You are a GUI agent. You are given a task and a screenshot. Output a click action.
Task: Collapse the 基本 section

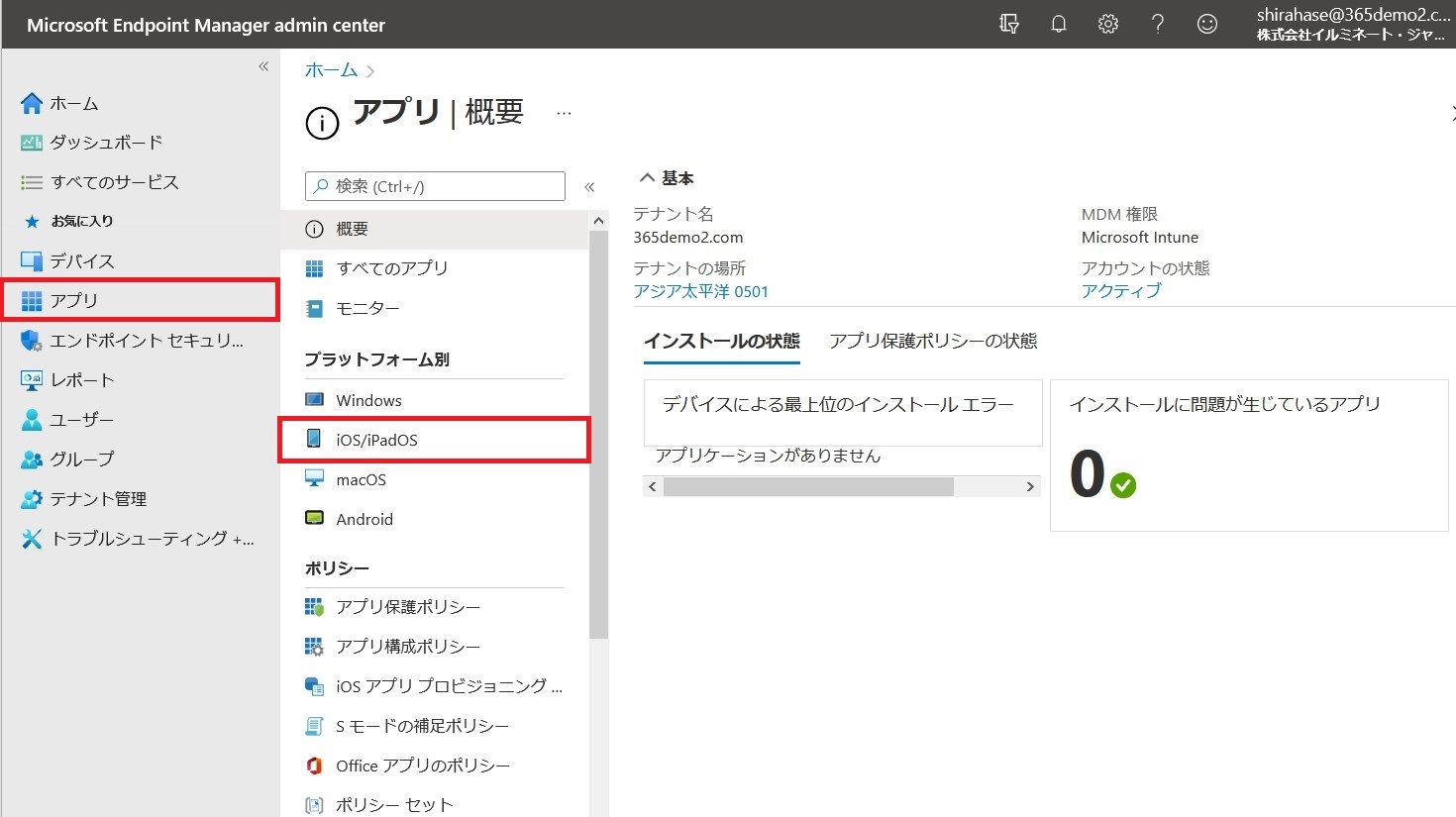pyautogui.click(x=647, y=178)
